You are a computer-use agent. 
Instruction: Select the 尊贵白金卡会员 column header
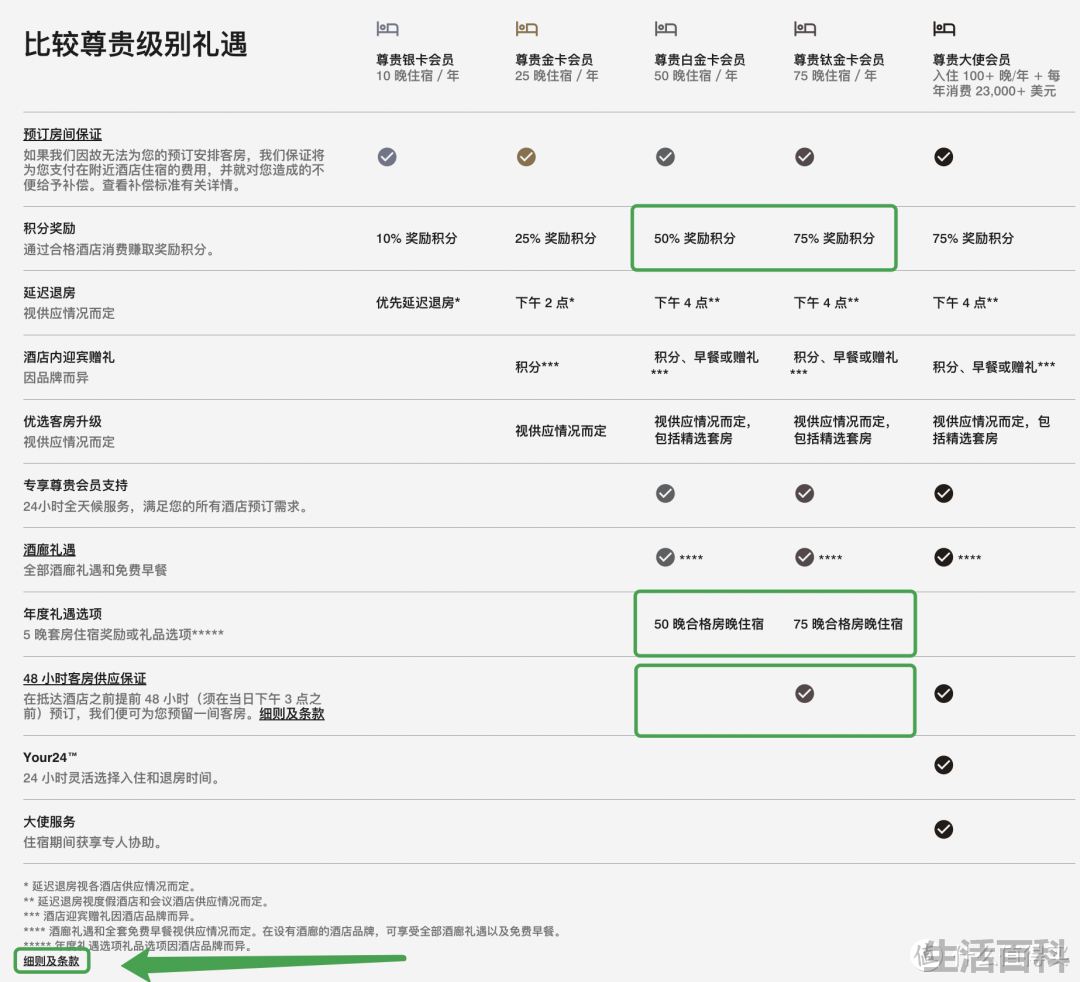(x=700, y=60)
